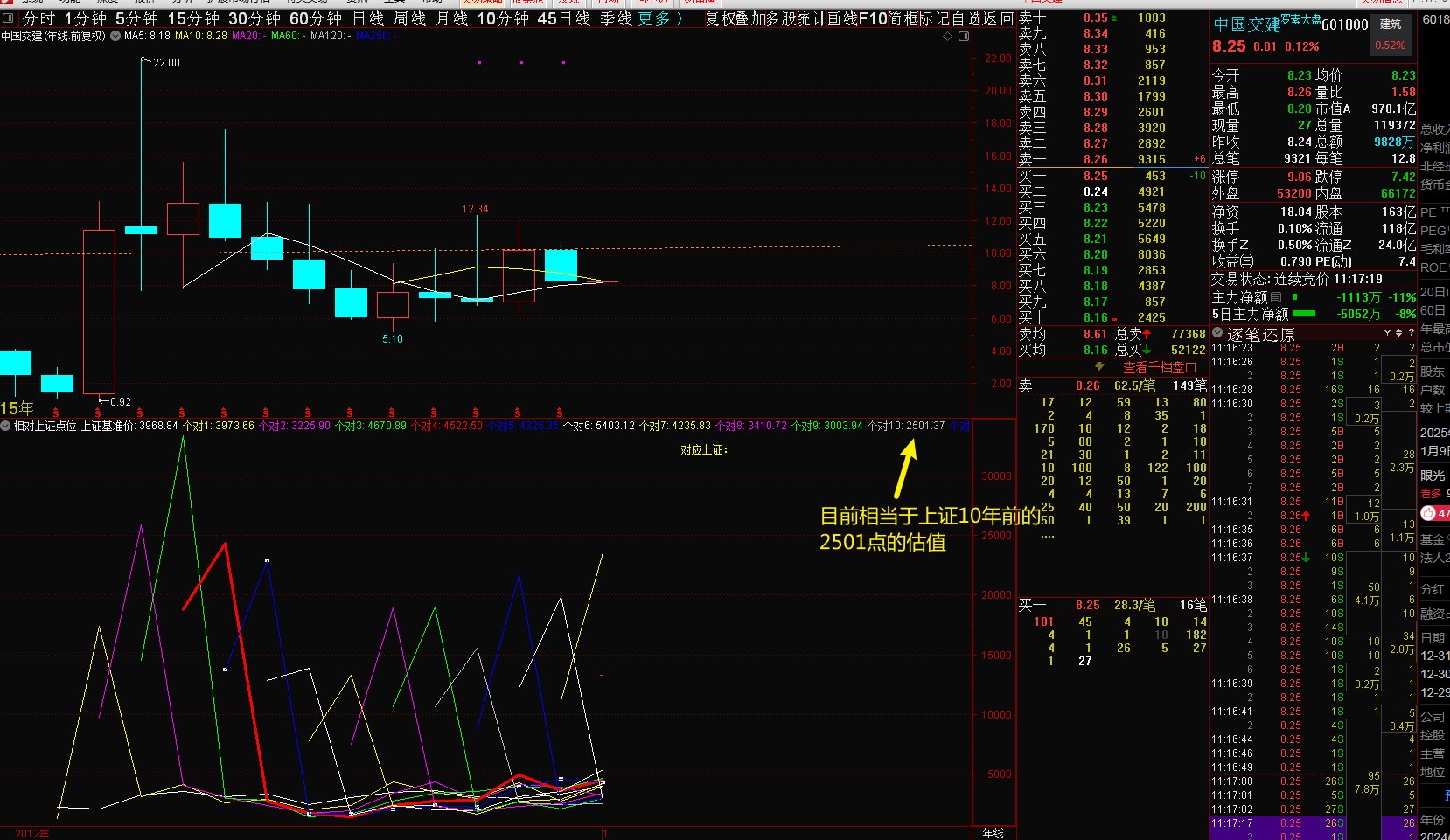
Task: Click the MA5: 8.18 indicator label
Action: 148,36
